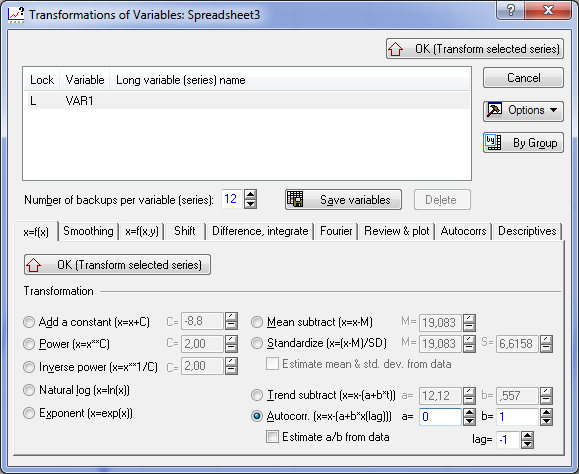
Task: Click the Mean subtract M= field
Action: pyautogui.click(x=440, y=323)
